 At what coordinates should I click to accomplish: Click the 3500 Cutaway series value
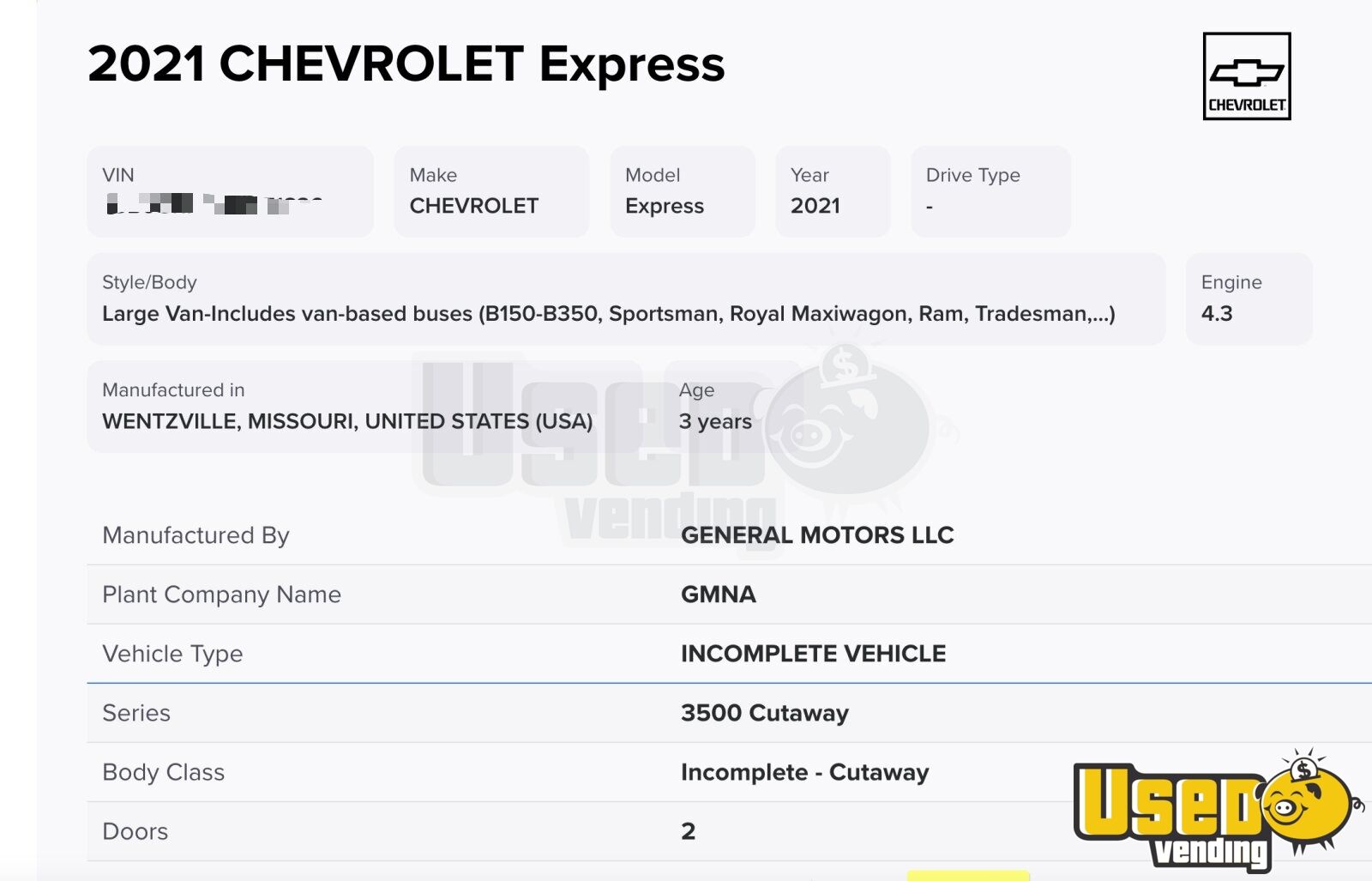pyautogui.click(x=765, y=713)
